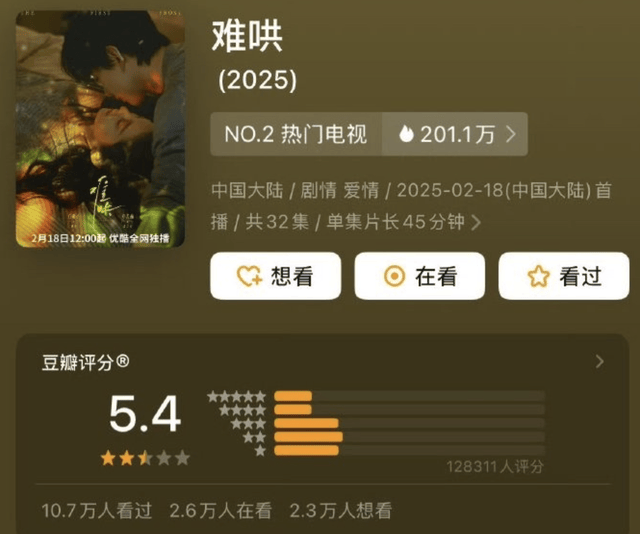Open NO.2 热门电视 ranking tag
Screen dimensions: 640x534
(296, 134)
